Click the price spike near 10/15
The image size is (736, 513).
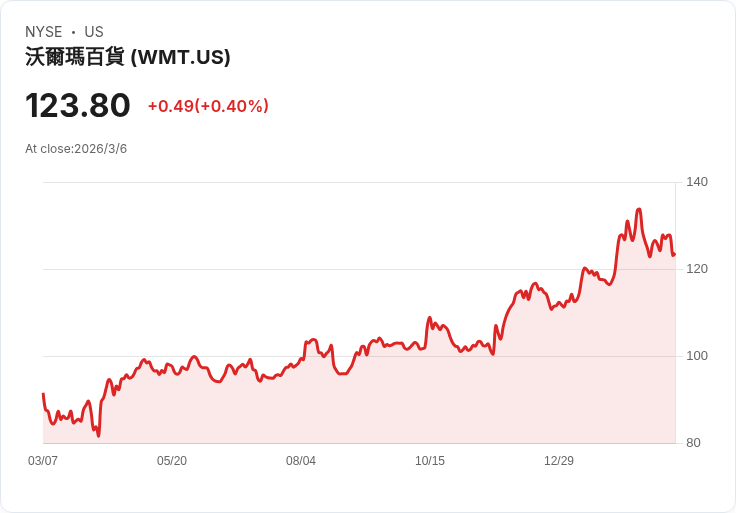point(429,318)
